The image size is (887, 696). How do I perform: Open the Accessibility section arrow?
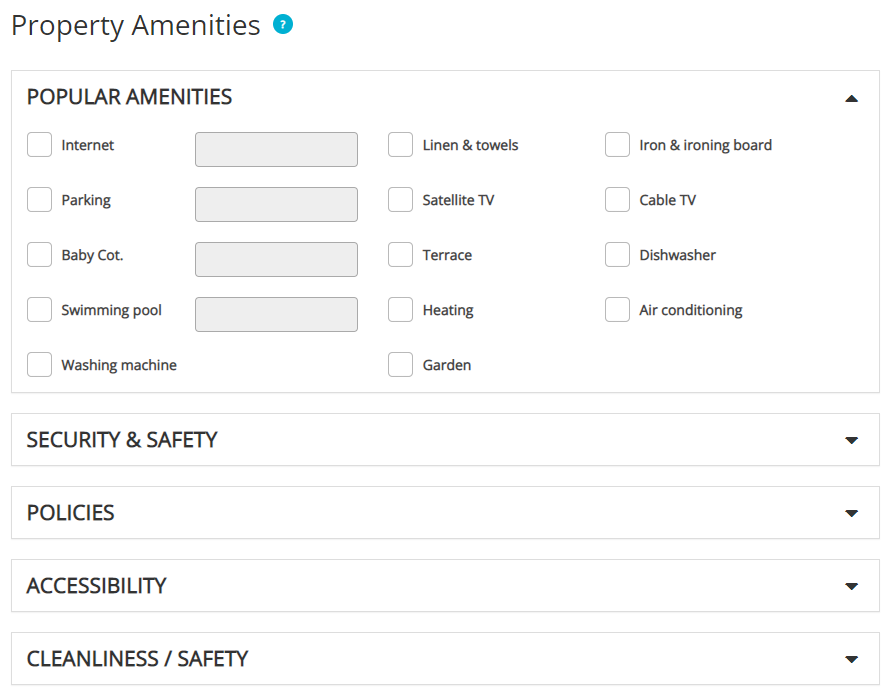(x=851, y=586)
